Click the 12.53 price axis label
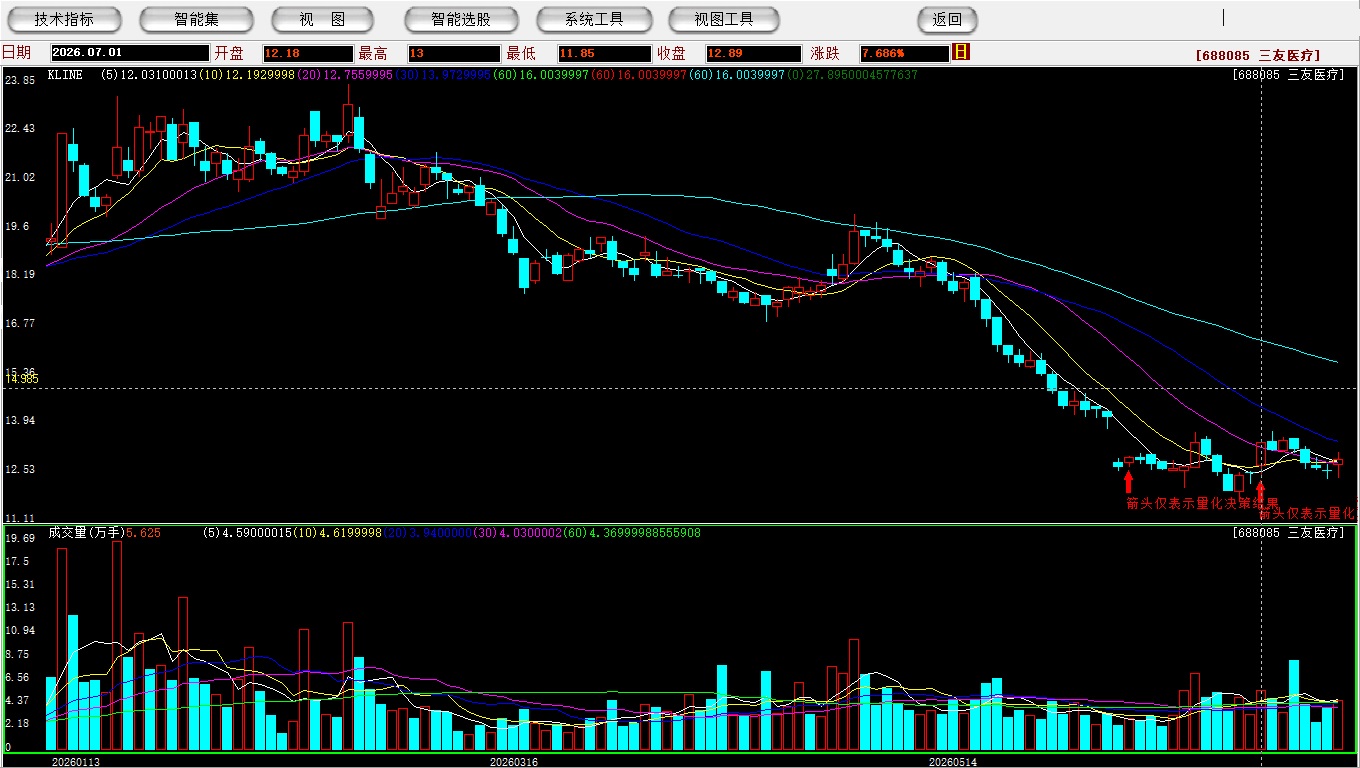This screenshot has height=768, width=1360. pos(20,469)
